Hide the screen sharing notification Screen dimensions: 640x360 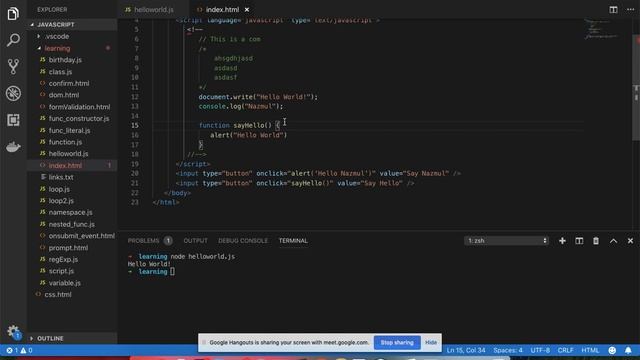click(x=431, y=342)
